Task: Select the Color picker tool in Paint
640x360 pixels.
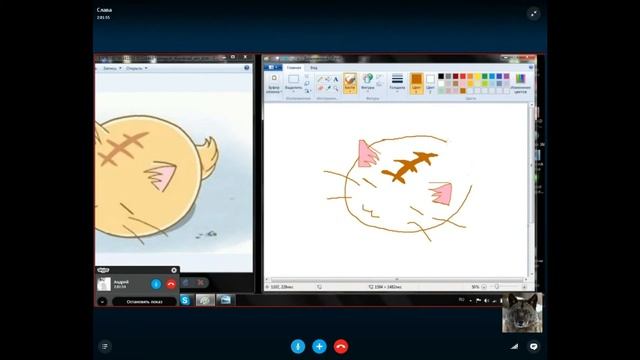Action: coord(328,88)
